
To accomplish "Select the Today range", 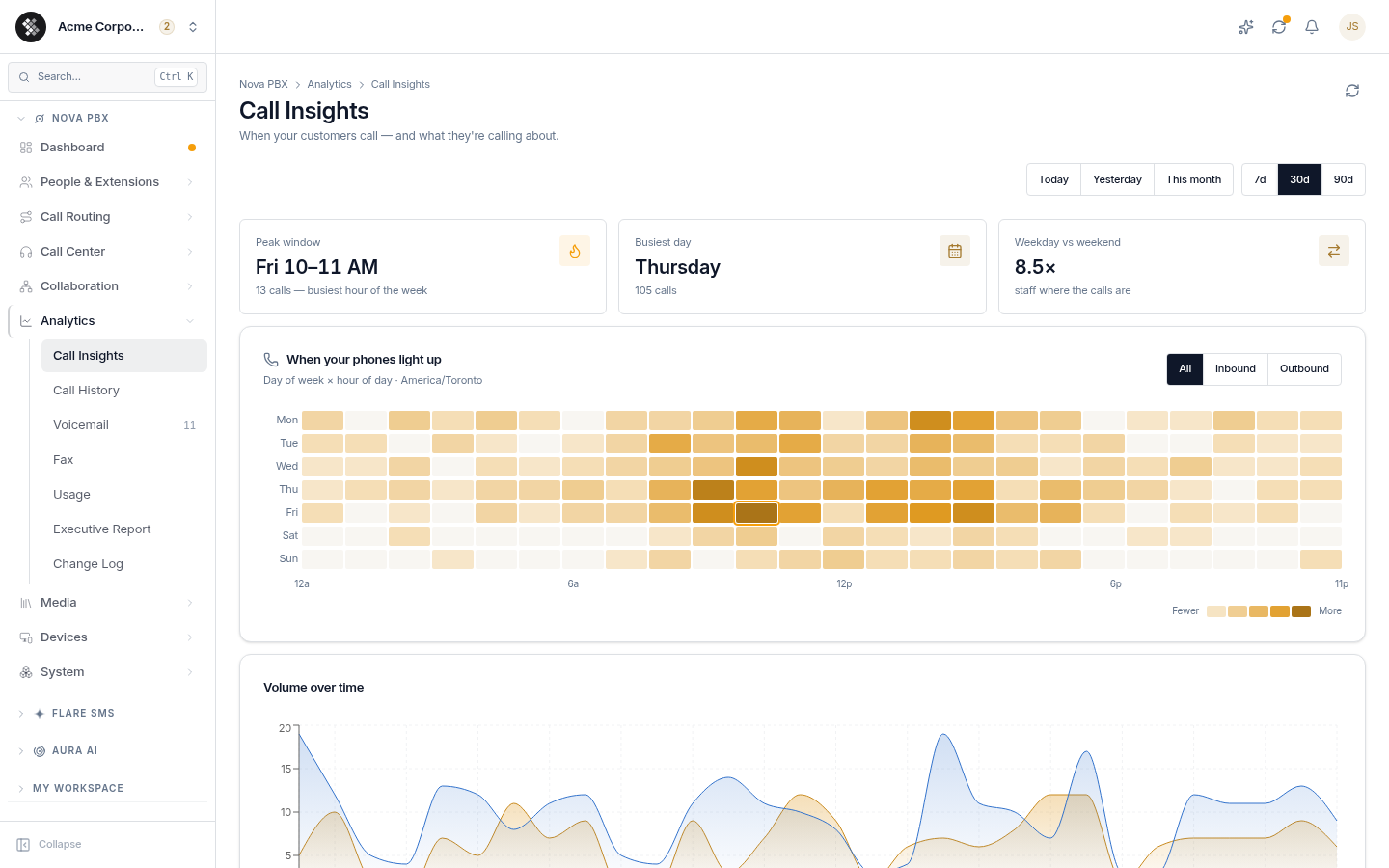I will (1053, 179).
